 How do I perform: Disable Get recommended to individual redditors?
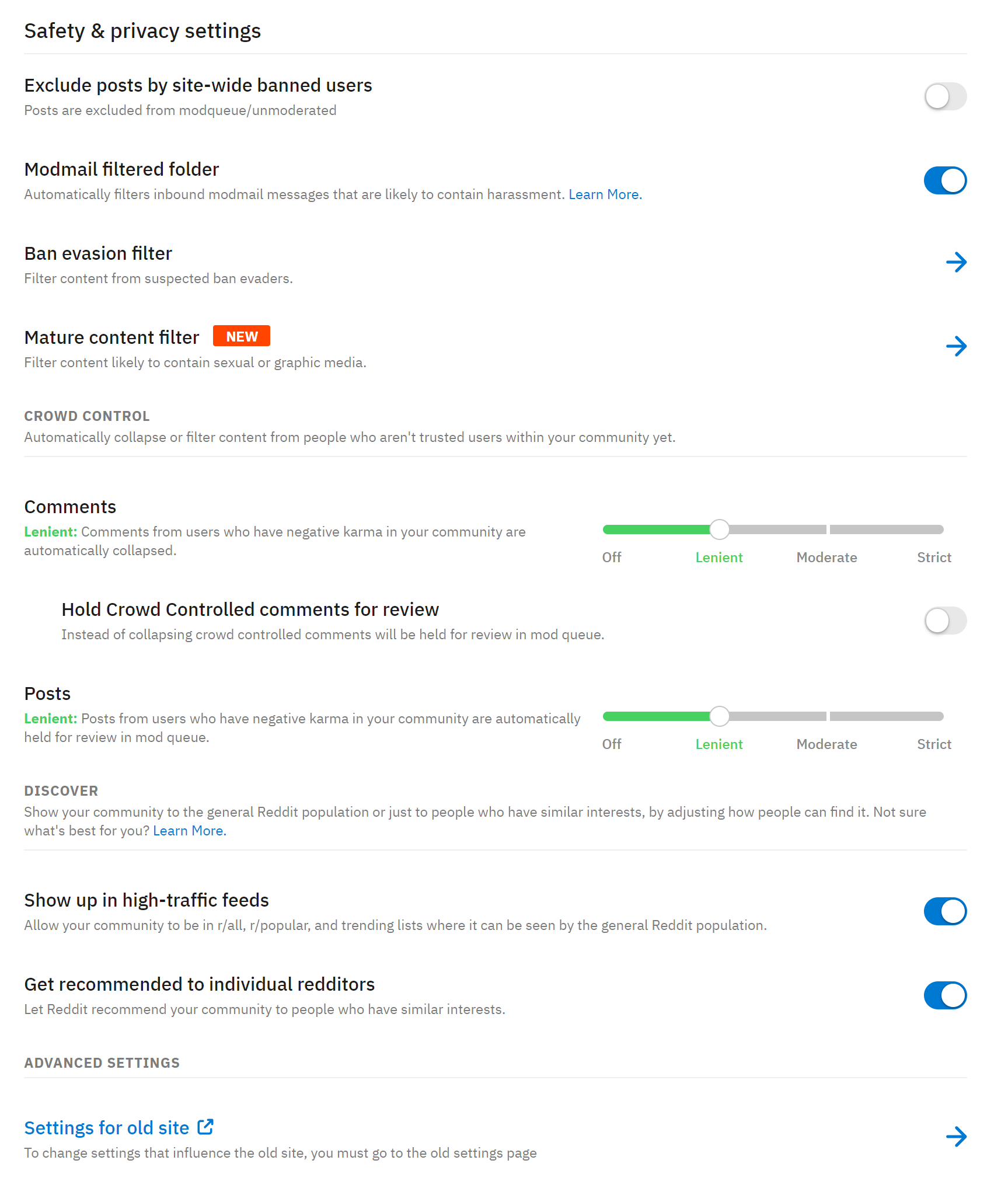click(x=946, y=995)
